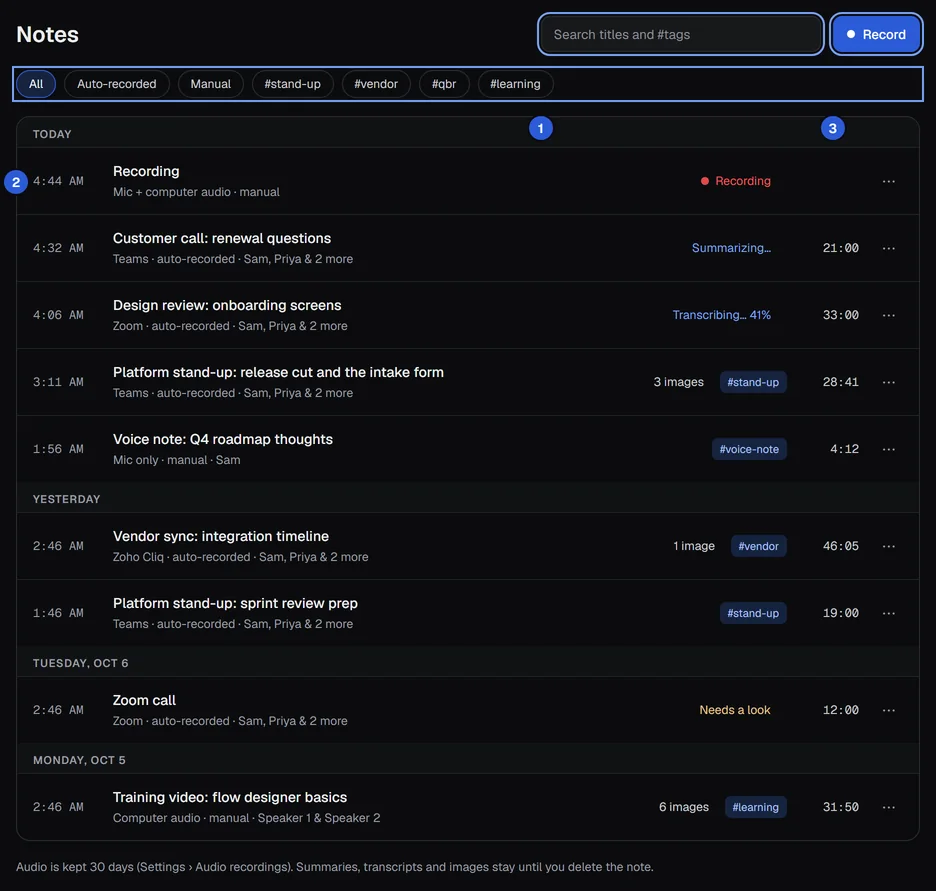Click the 4:44 AM timestamp
Screen dimensions: 936x891
(58, 181)
